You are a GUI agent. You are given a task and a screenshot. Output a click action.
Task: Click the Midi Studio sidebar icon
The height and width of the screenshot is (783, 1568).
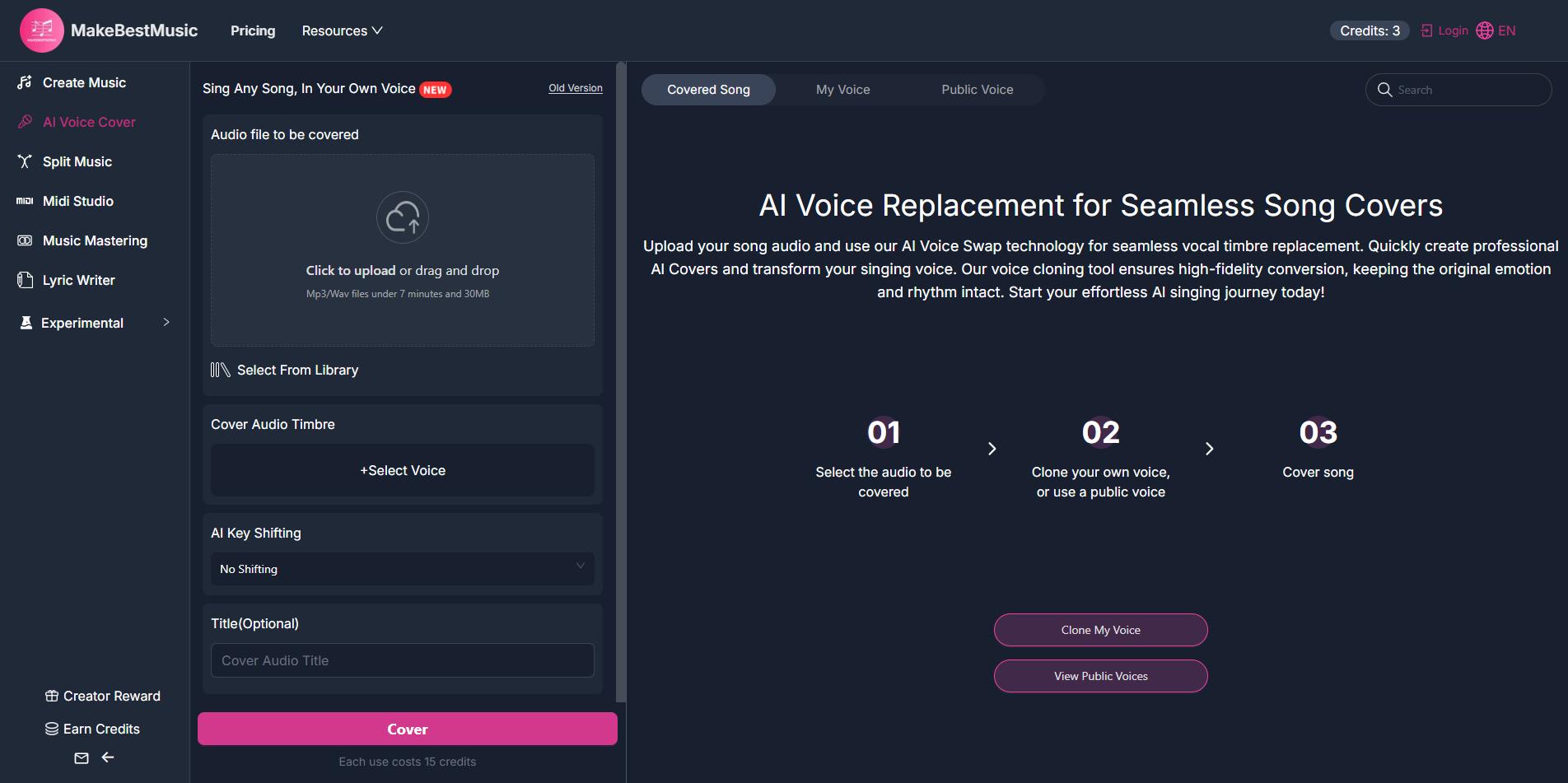[x=25, y=201]
